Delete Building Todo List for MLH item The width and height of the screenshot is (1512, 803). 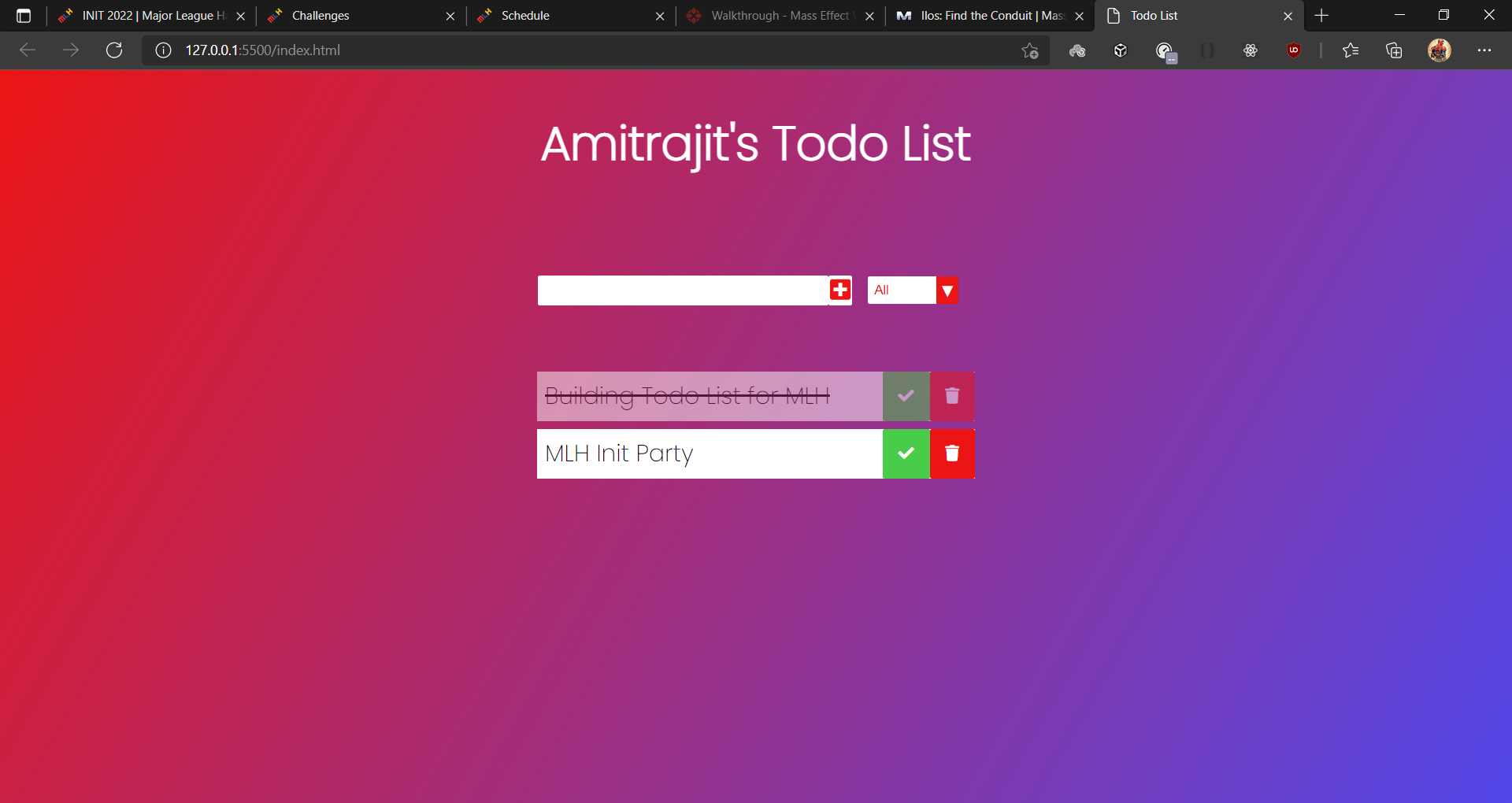(x=952, y=396)
